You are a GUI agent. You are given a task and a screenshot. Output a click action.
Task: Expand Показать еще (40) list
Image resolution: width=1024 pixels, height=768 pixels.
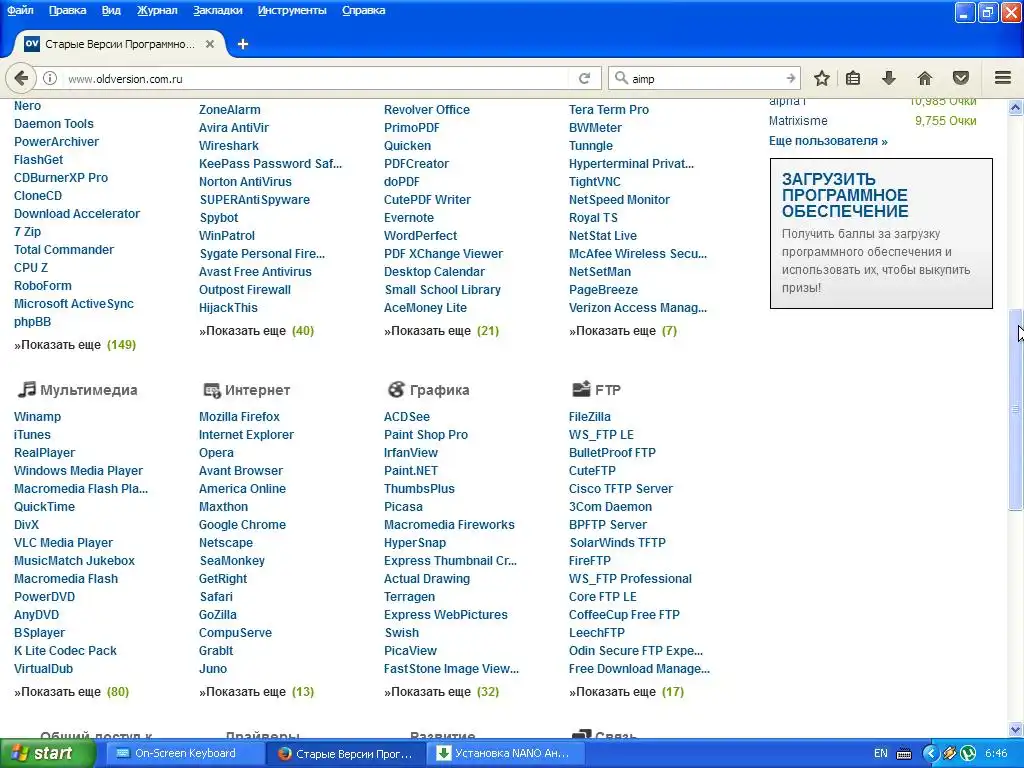[x=257, y=331]
